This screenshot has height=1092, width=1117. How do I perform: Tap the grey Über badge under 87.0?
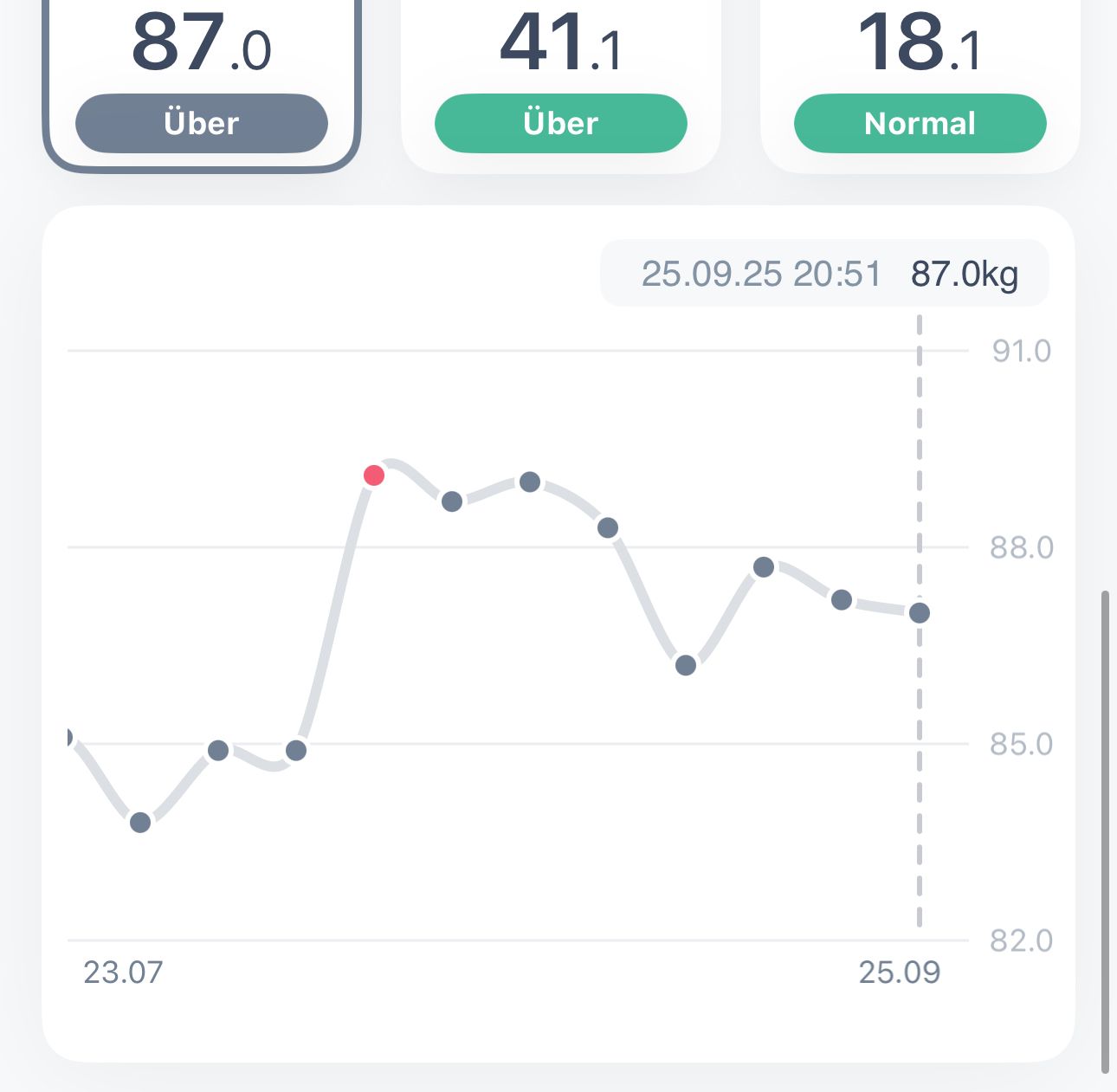[201, 123]
